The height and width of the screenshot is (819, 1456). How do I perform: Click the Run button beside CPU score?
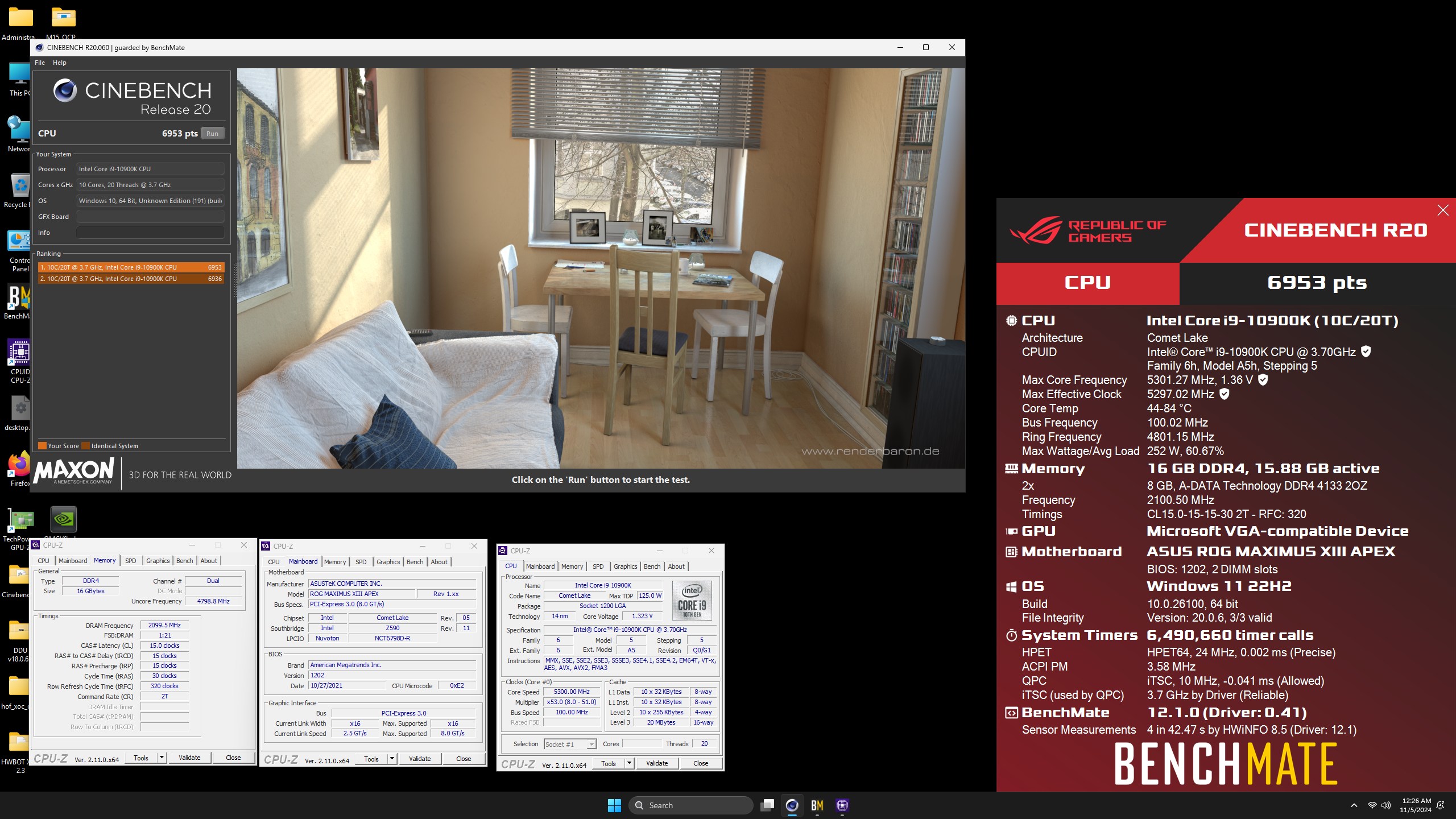tap(212, 134)
